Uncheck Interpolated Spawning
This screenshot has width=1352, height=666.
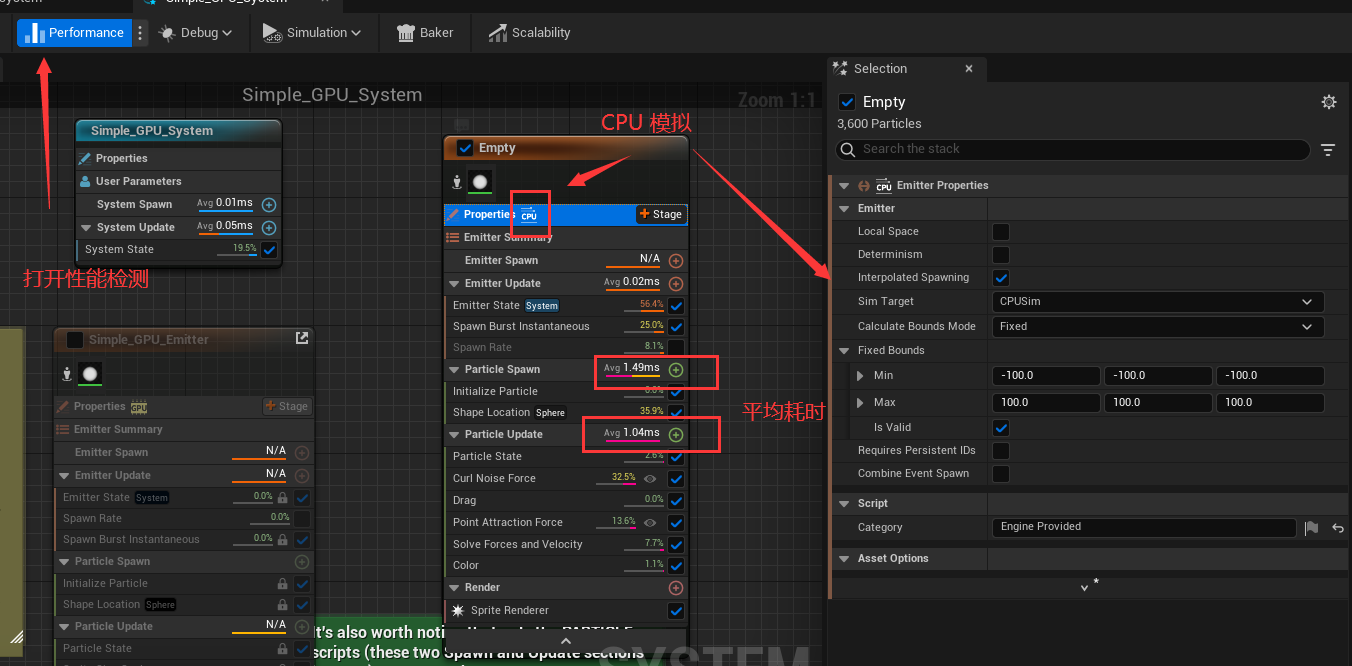tap(1000, 277)
